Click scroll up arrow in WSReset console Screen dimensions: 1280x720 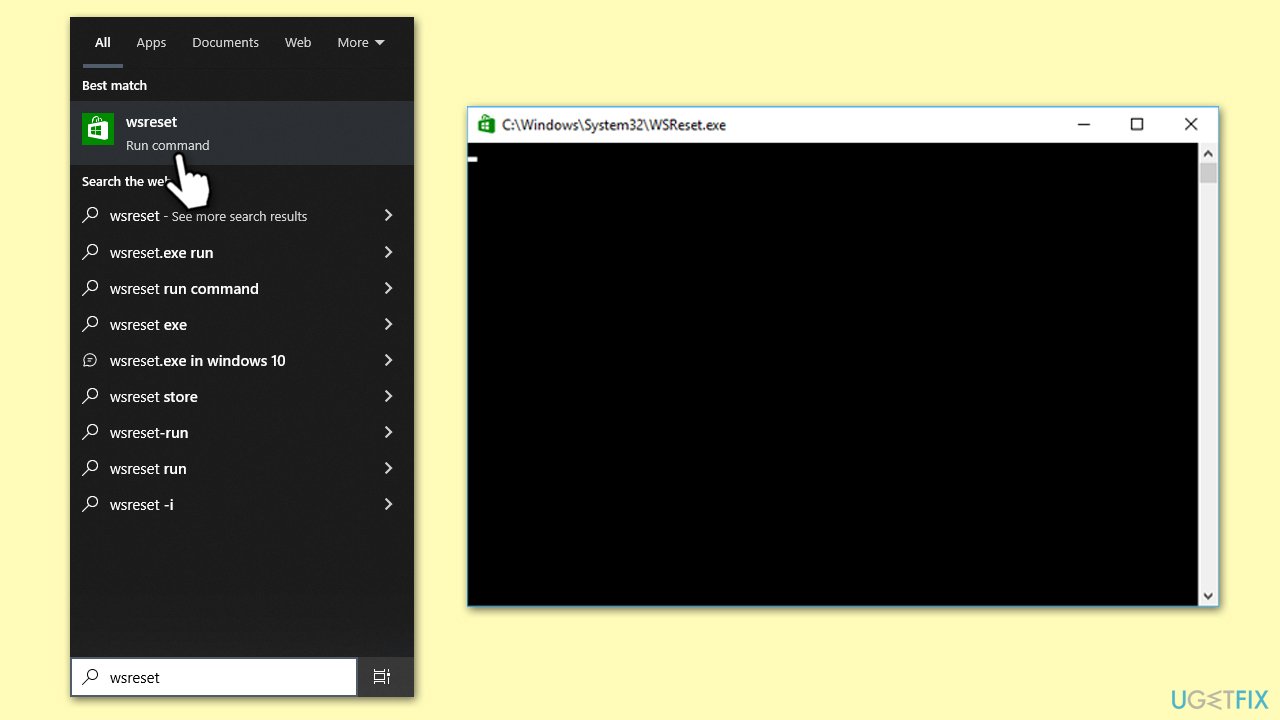point(1208,154)
